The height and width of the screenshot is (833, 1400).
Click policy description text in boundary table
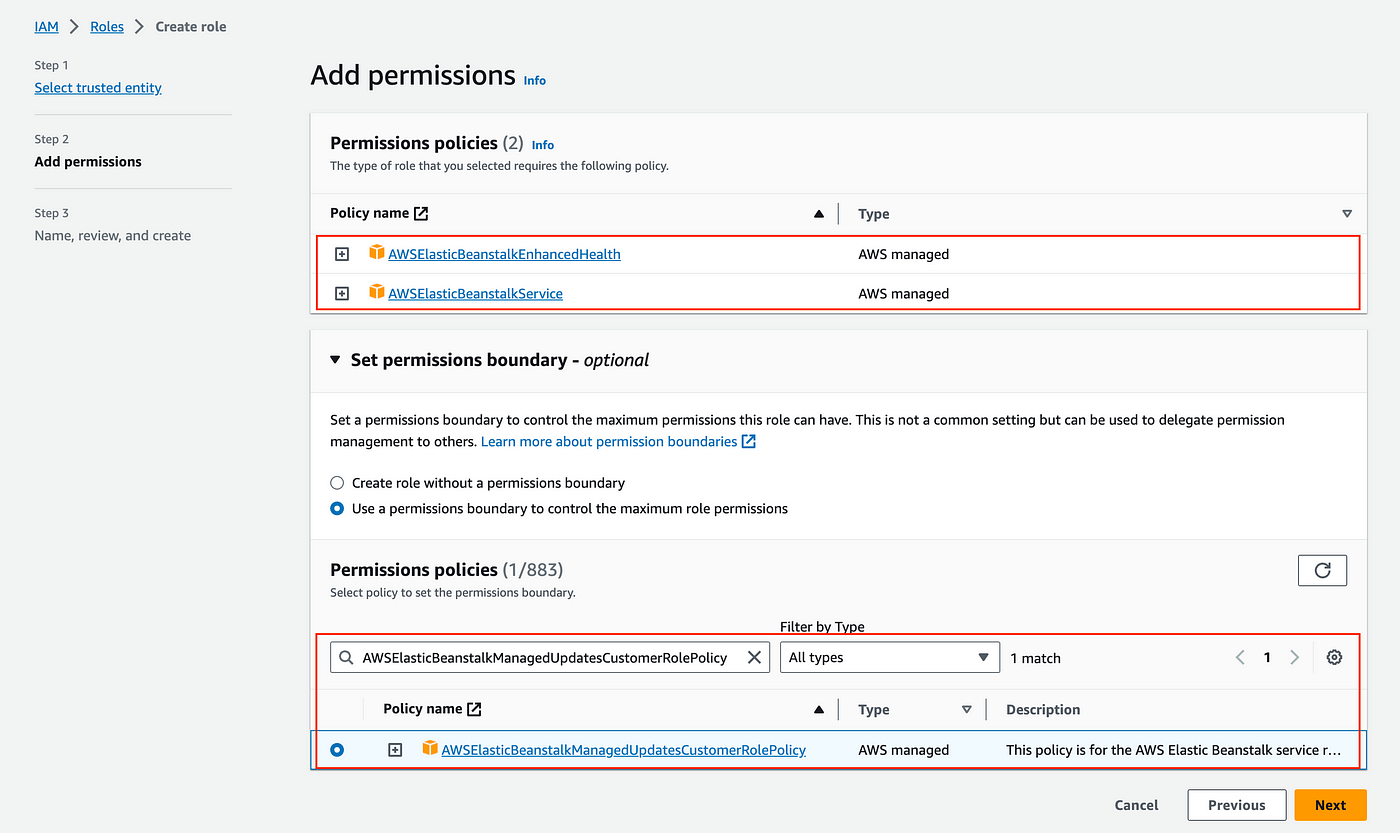[1174, 750]
